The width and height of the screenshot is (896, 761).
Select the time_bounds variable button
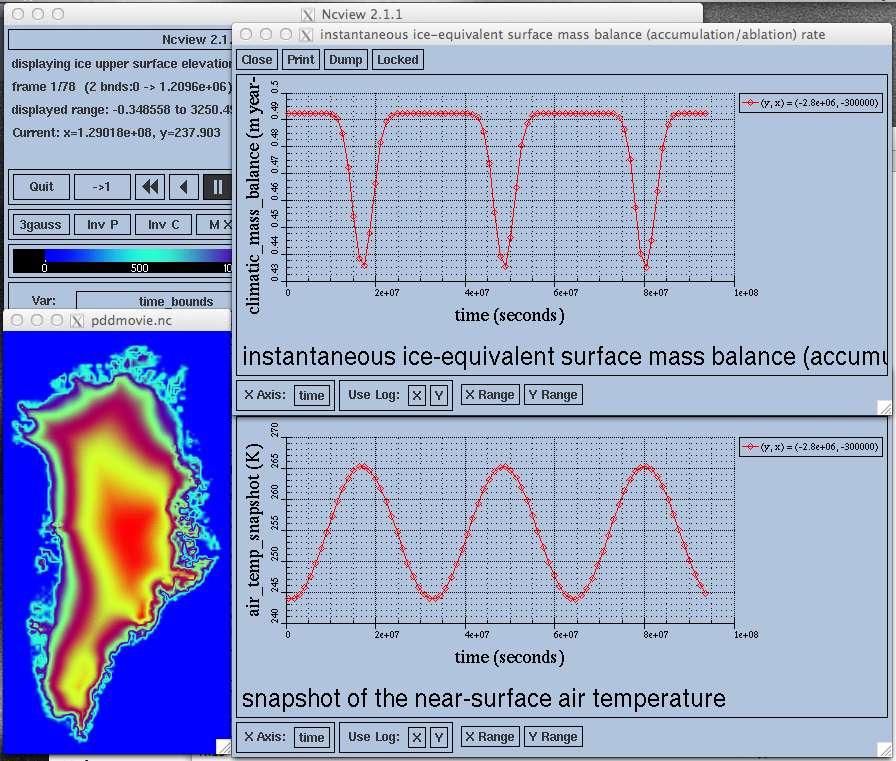[154, 301]
